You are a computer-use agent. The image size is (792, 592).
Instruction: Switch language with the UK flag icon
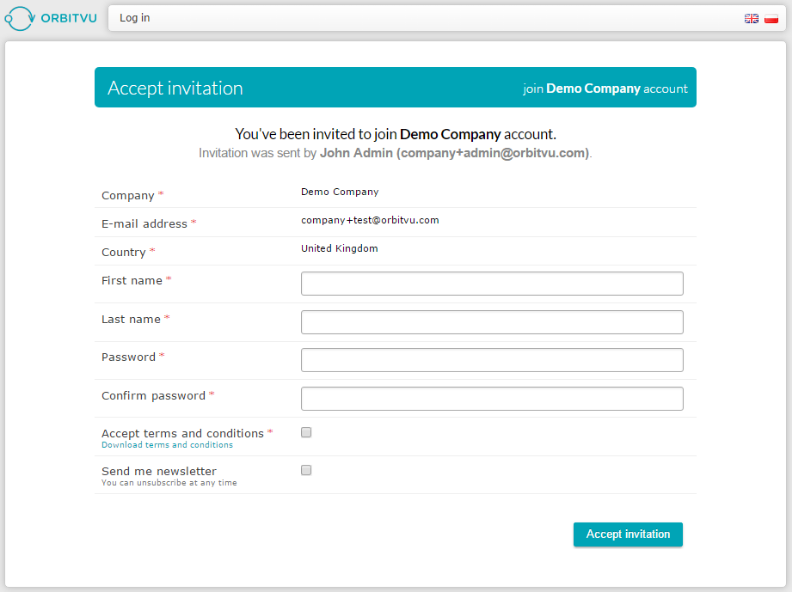coord(752,19)
